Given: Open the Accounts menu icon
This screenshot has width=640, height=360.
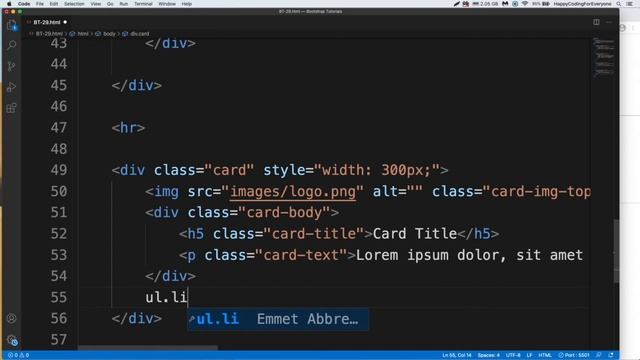Looking at the screenshot, I should pyautogui.click(x=11, y=318).
